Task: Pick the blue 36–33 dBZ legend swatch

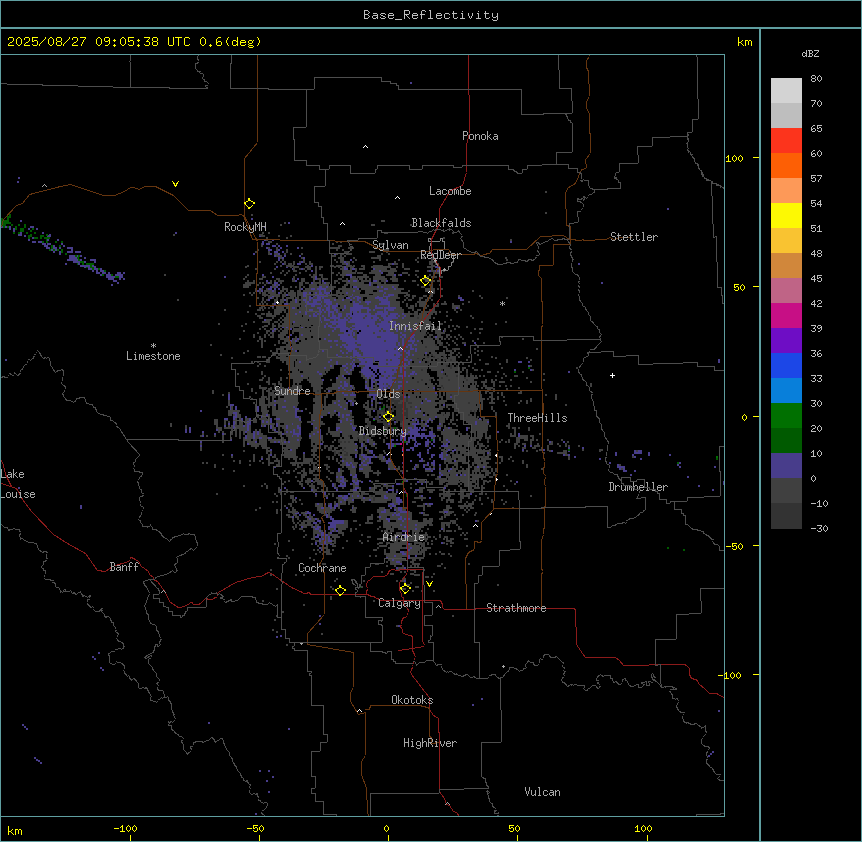Action: (786, 365)
